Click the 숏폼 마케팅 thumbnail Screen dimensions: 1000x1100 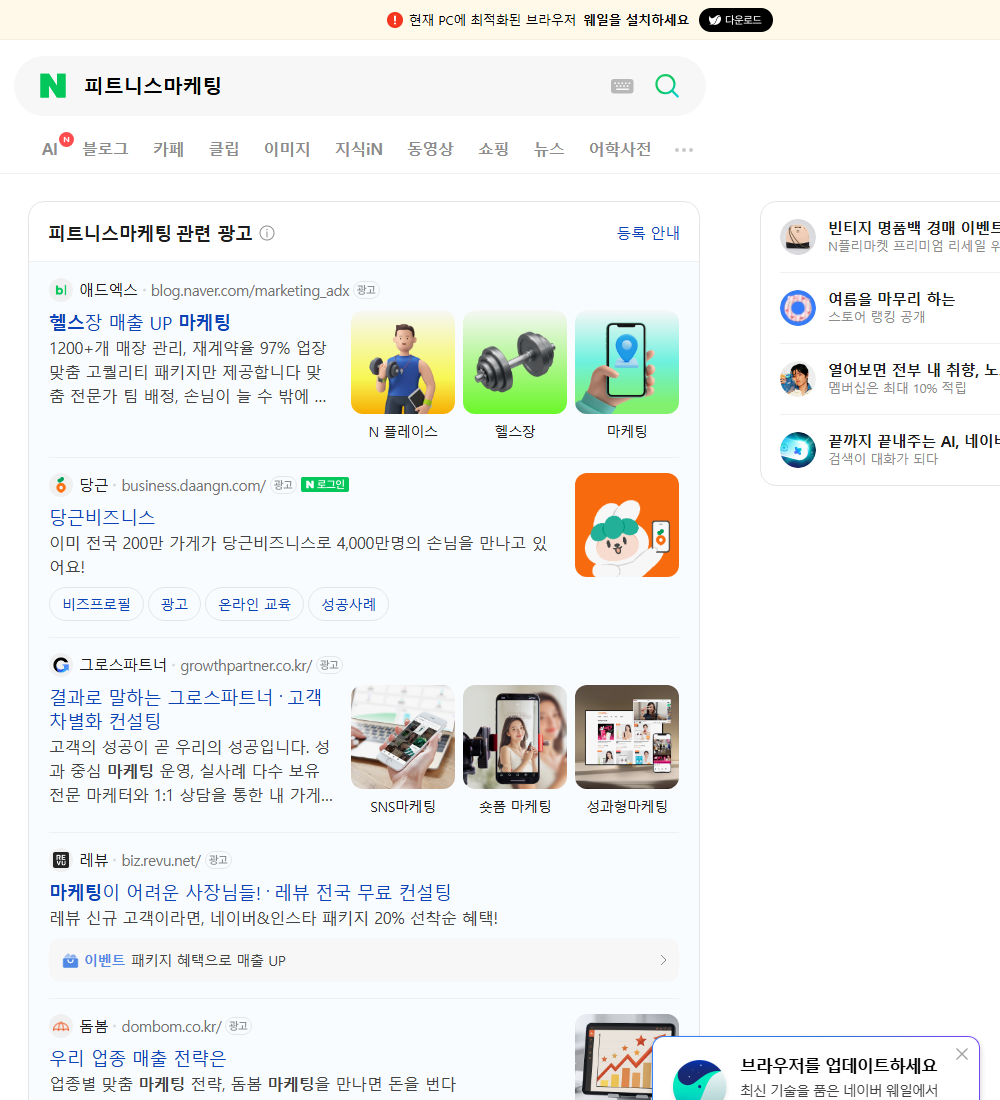[515, 737]
